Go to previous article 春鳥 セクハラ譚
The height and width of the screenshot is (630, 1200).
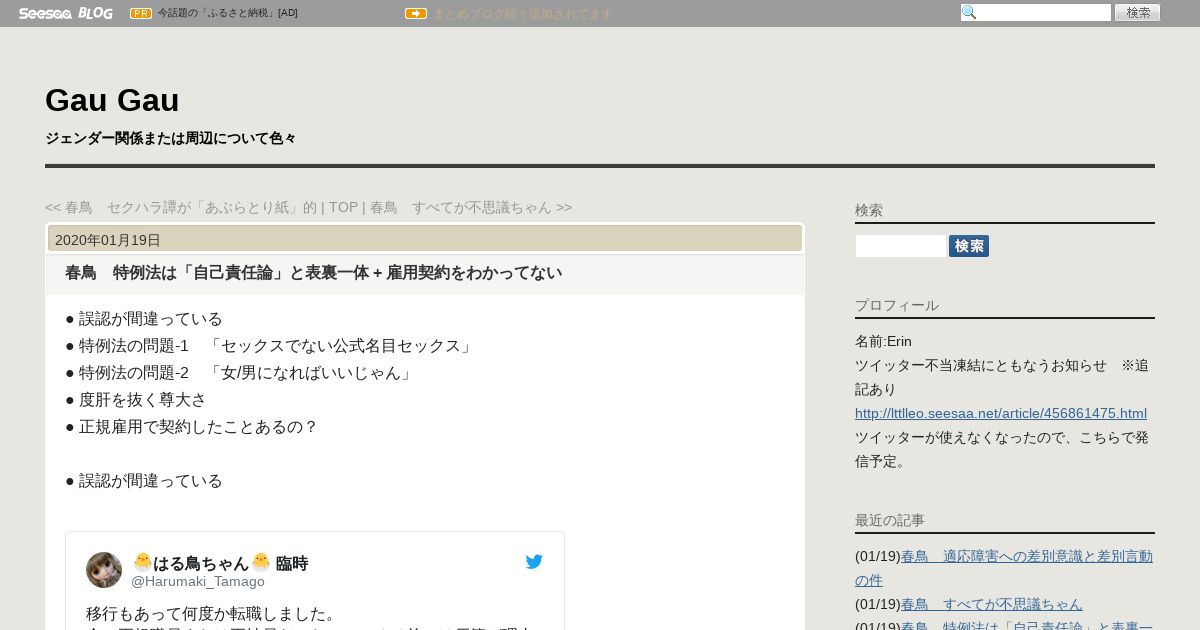click(x=181, y=207)
